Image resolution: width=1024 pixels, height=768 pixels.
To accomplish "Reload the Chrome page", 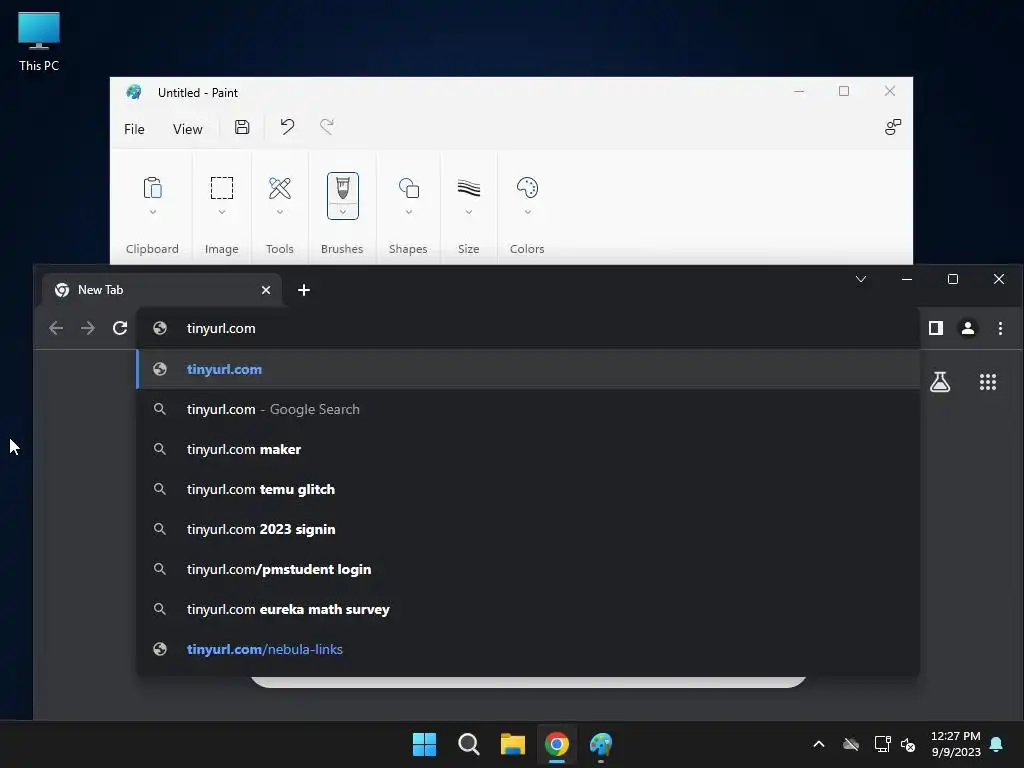I will tap(120, 328).
